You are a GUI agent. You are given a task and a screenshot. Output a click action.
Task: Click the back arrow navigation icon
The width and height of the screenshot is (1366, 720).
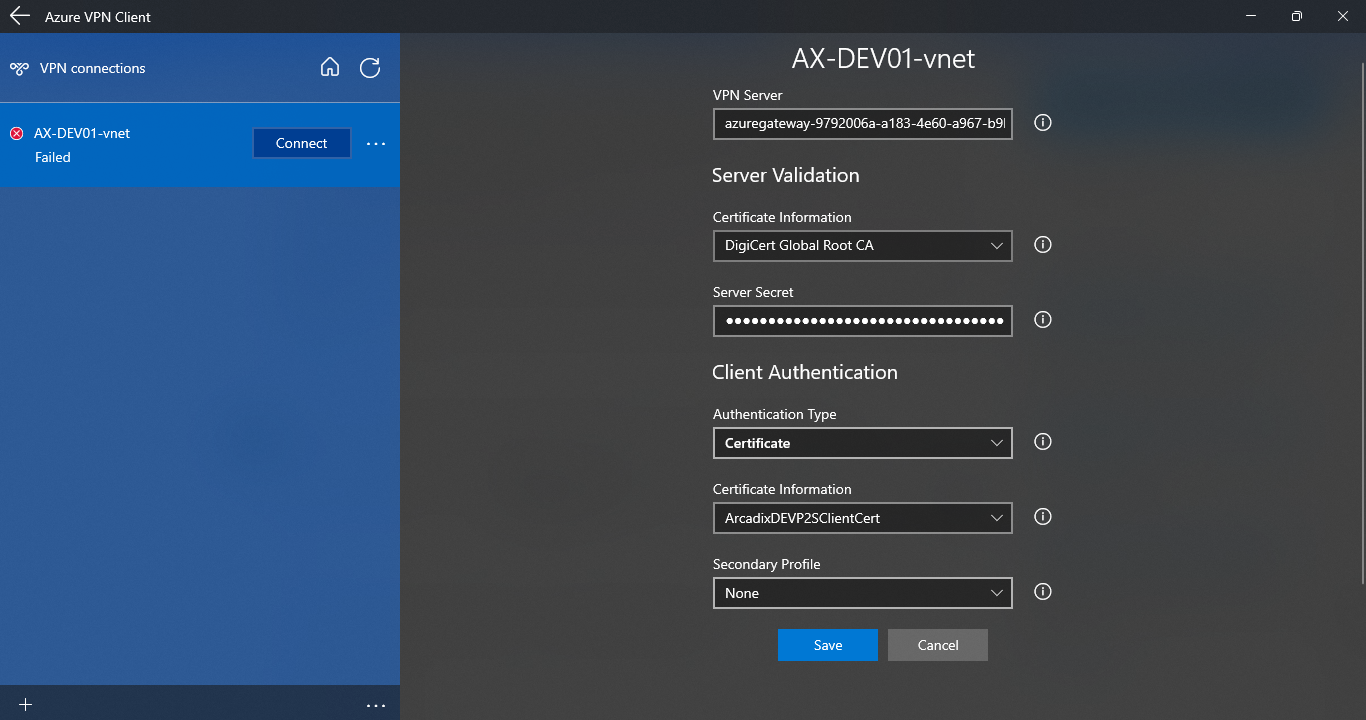coord(19,16)
